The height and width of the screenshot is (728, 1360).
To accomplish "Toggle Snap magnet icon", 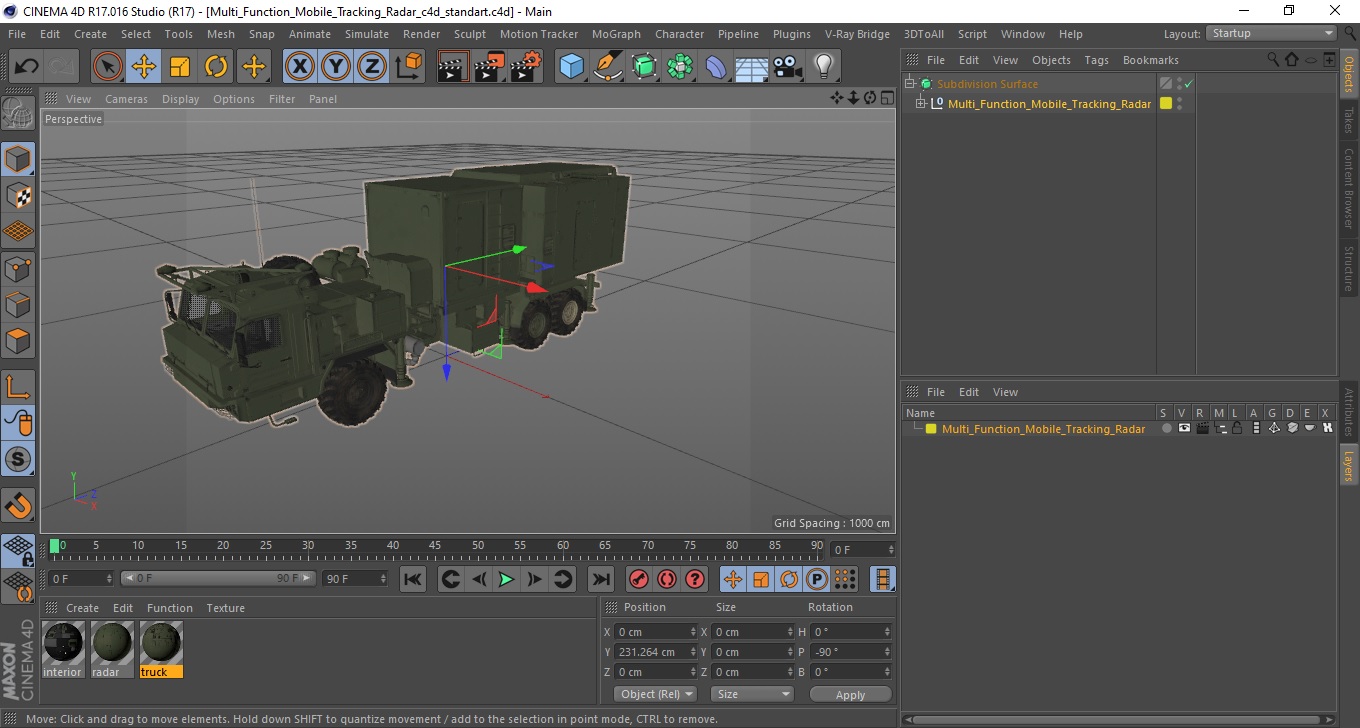I will tap(18, 505).
